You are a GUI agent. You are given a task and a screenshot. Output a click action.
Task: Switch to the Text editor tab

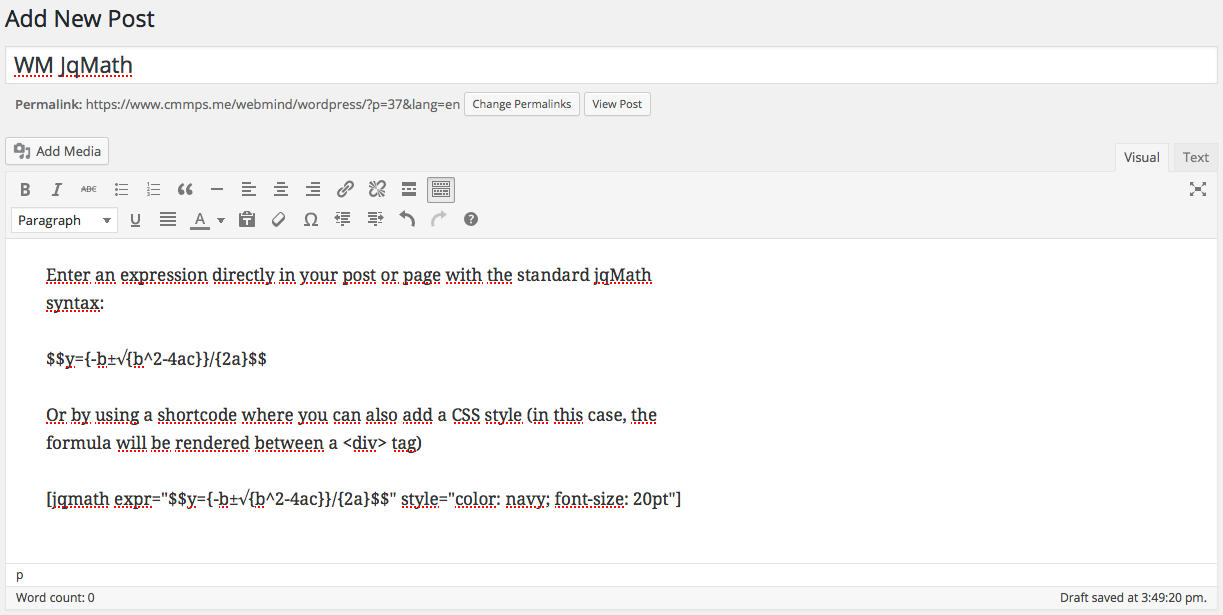(x=1196, y=157)
